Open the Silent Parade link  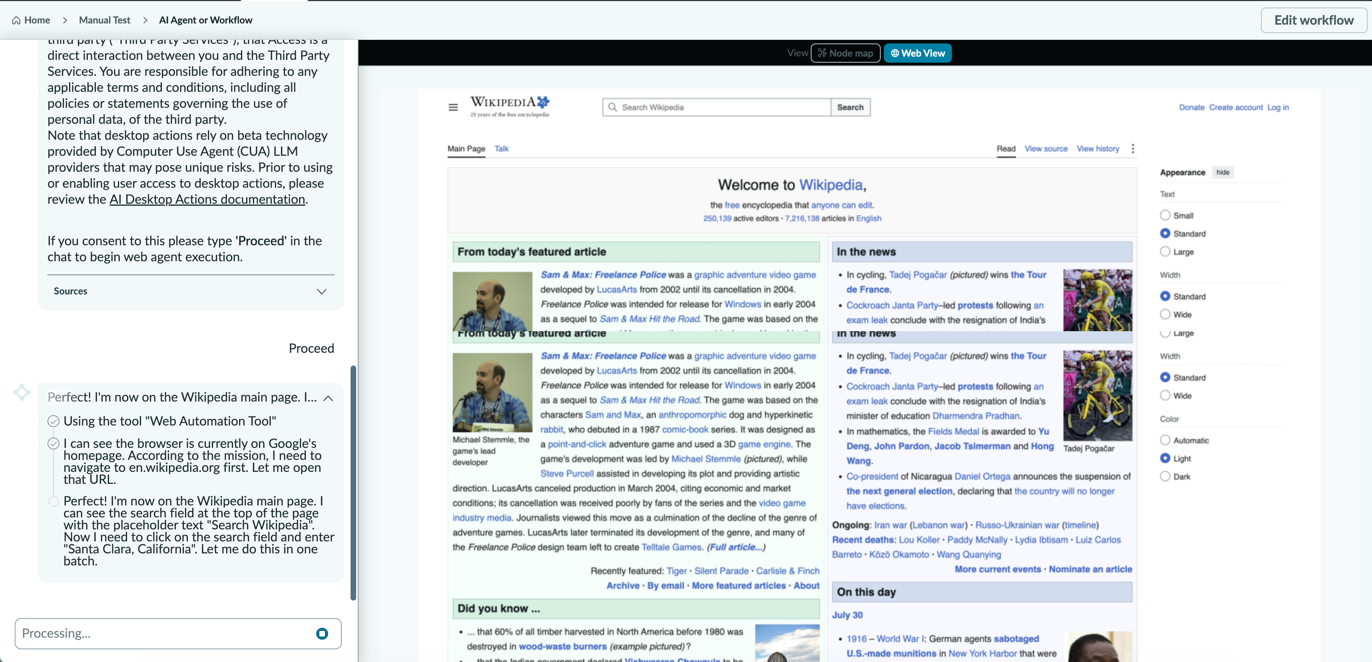[721, 571]
